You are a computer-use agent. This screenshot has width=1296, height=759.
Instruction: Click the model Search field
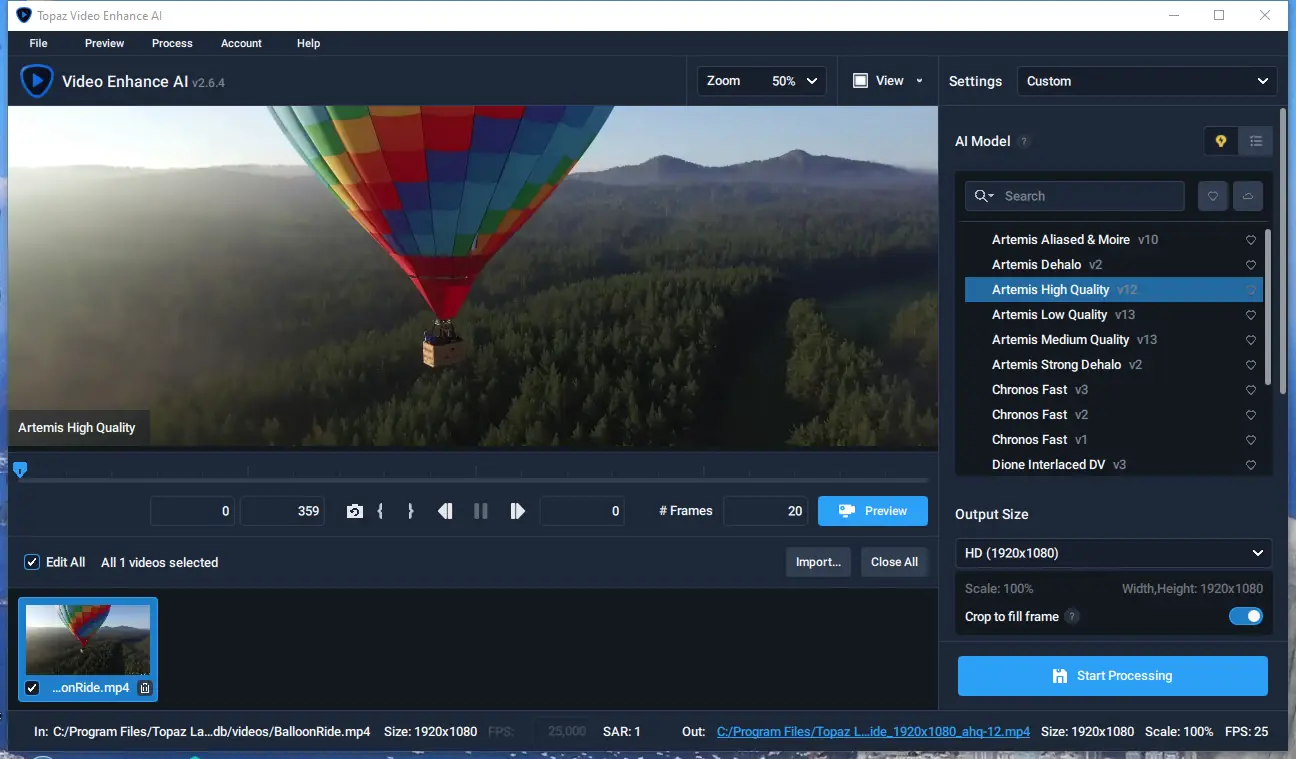(1075, 196)
